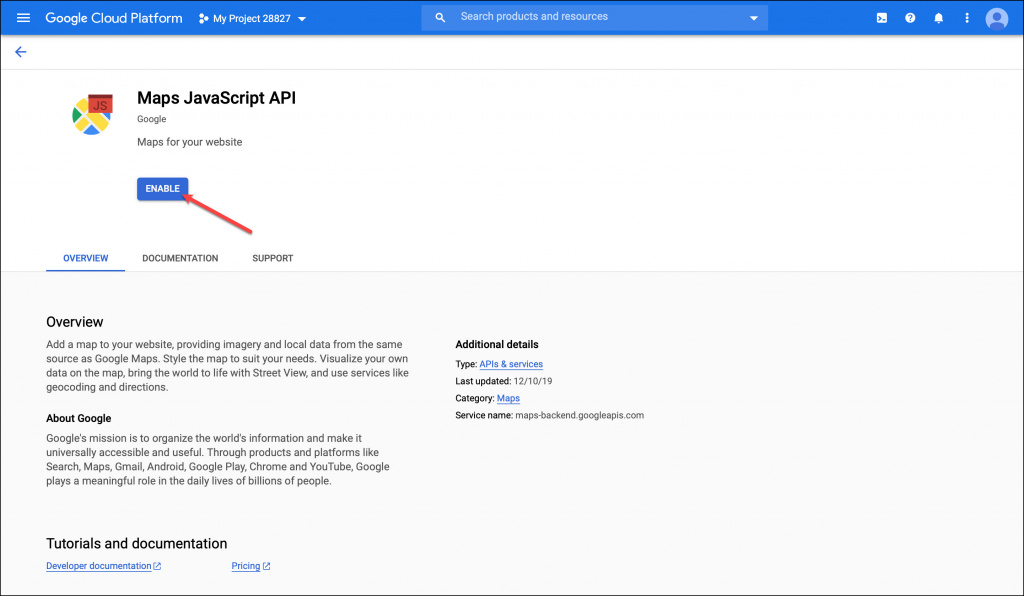The height and width of the screenshot is (596, 1024).
Task: Click the search magnifier icon
Action: pyautogui.click(x=440, y=17)
